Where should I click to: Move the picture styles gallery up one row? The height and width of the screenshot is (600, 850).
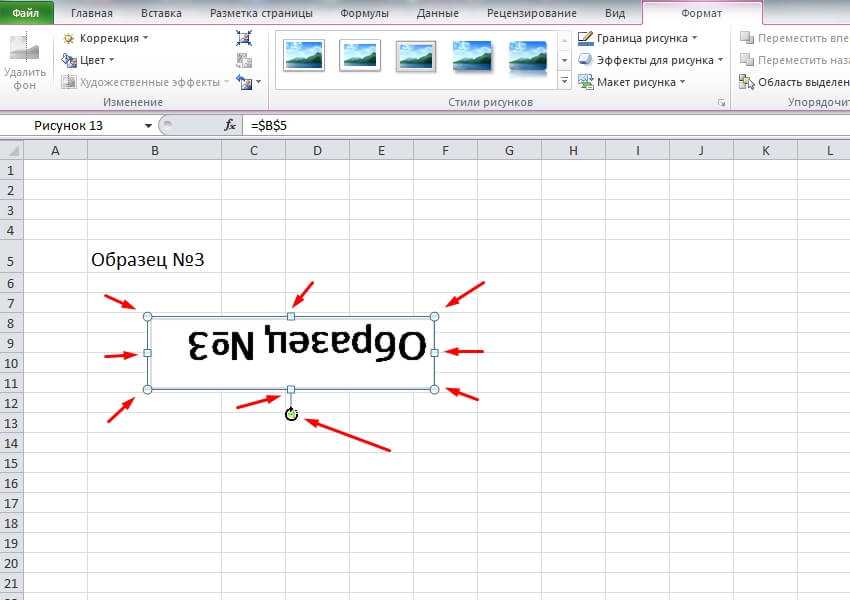564,40
